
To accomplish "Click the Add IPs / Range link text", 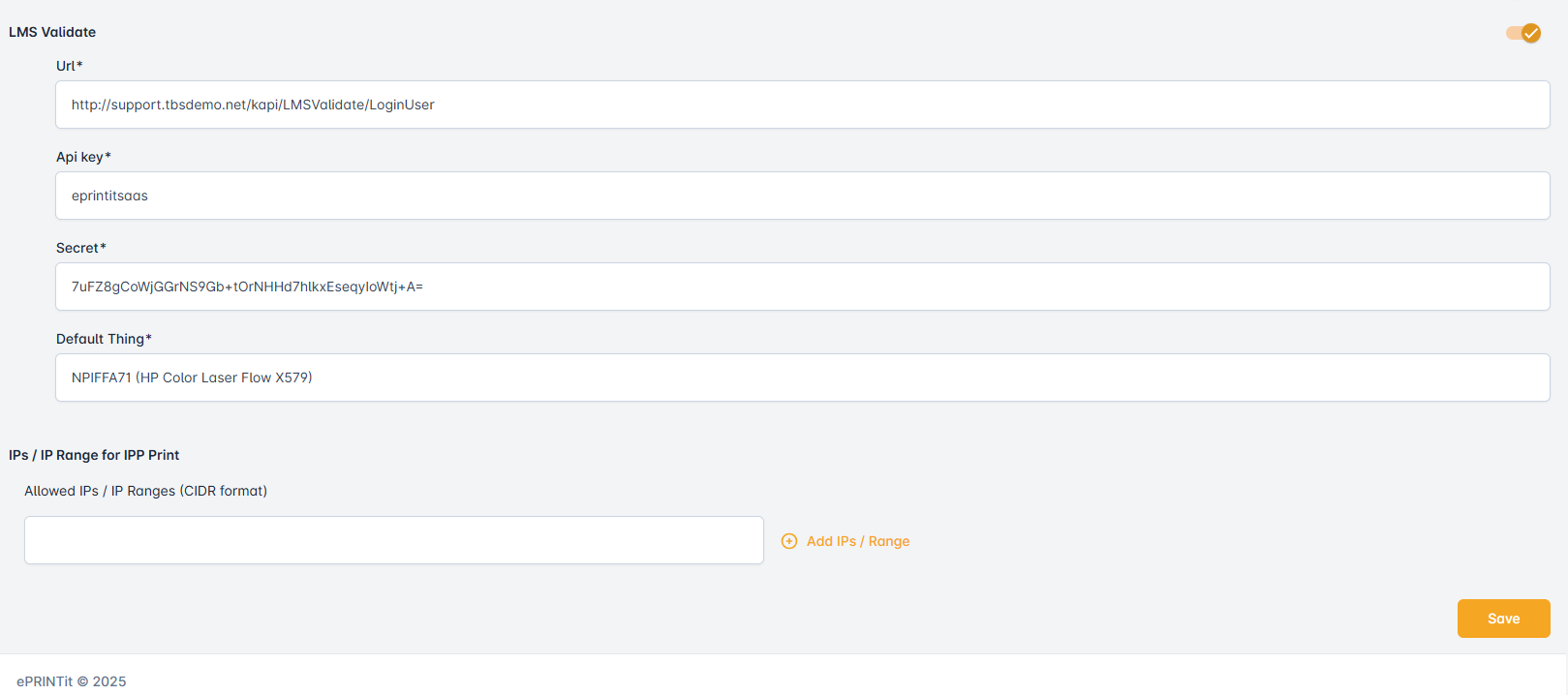I will pyautogui.click(x=858, y=541).
